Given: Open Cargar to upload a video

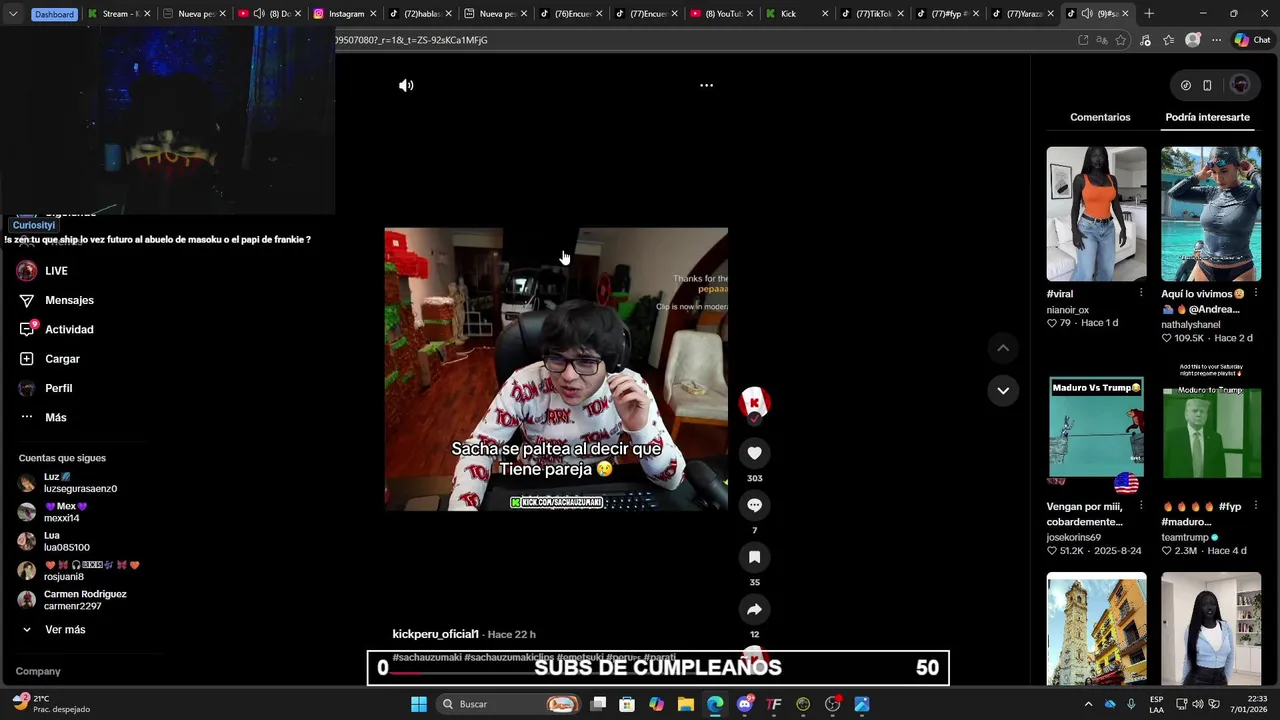Looking at the screenshot, I should 62,359.
